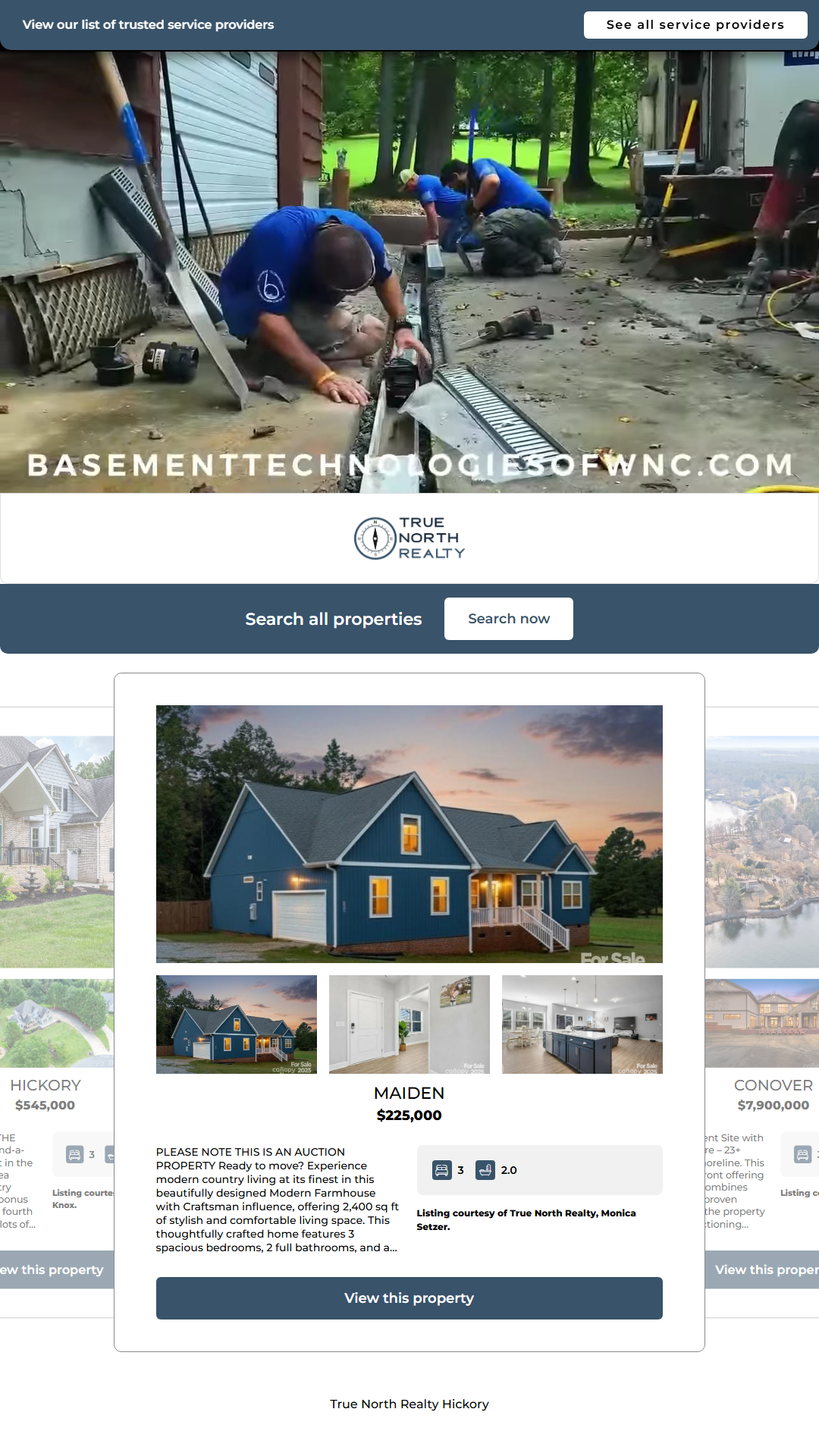Open the main blue farmhouse photo

pos(409,834)
